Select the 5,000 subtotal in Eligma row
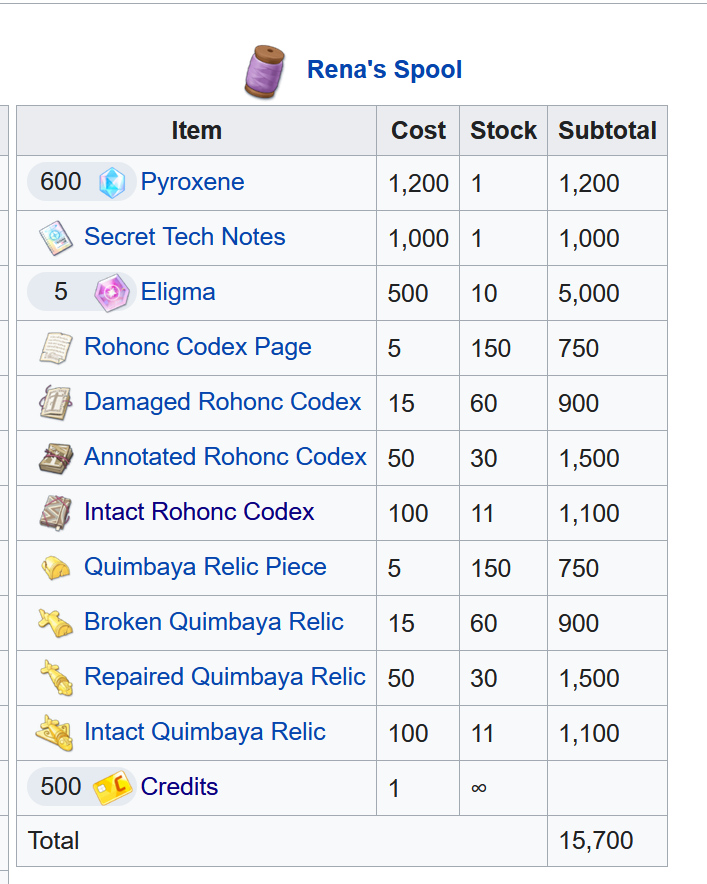The height and width of the screenshot is (884, 707). 589,293
